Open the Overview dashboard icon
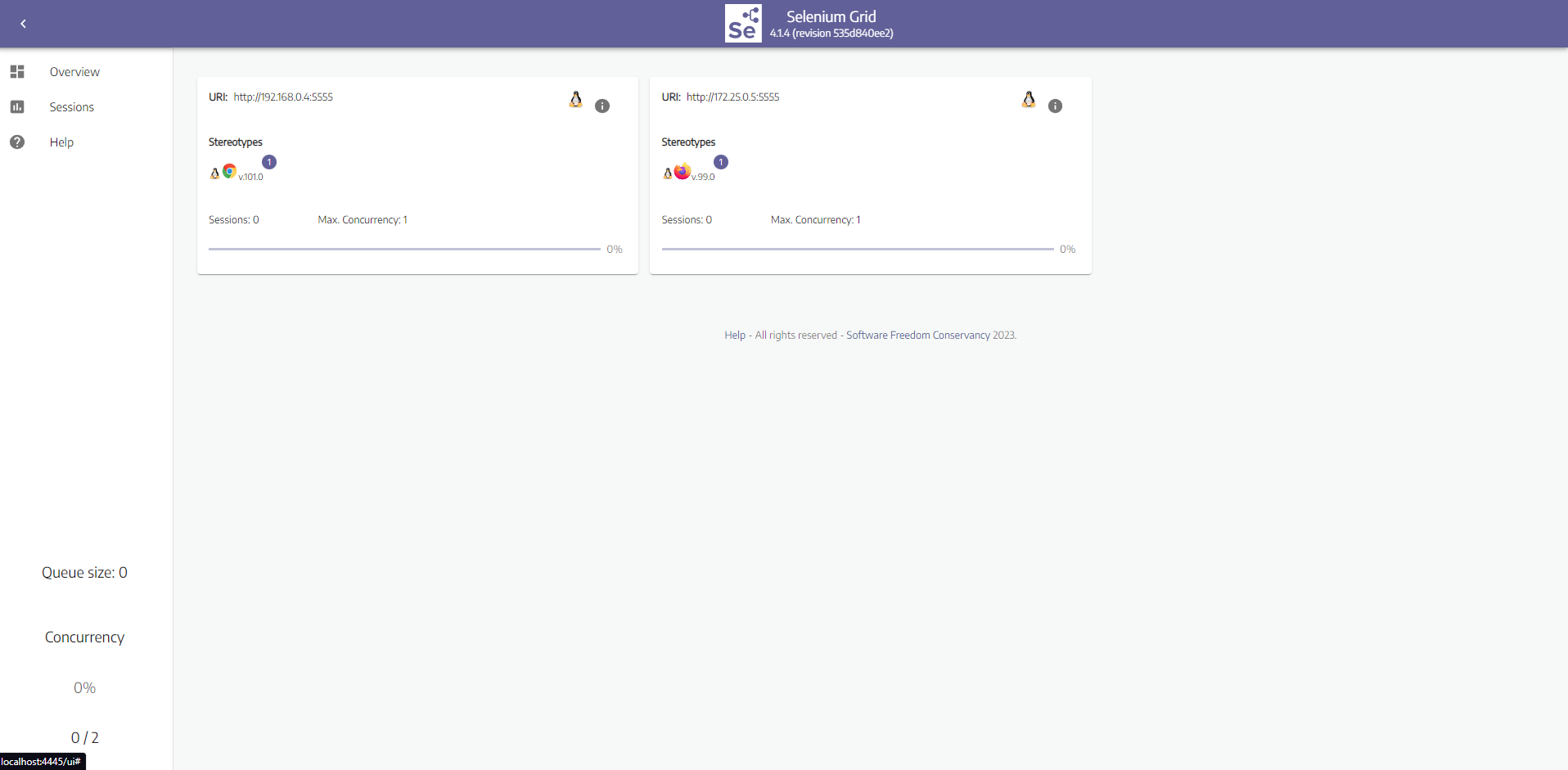Image resolution: width=1568 pixels, height=770 pixels. pyautogui.click(x=17, y=72)
